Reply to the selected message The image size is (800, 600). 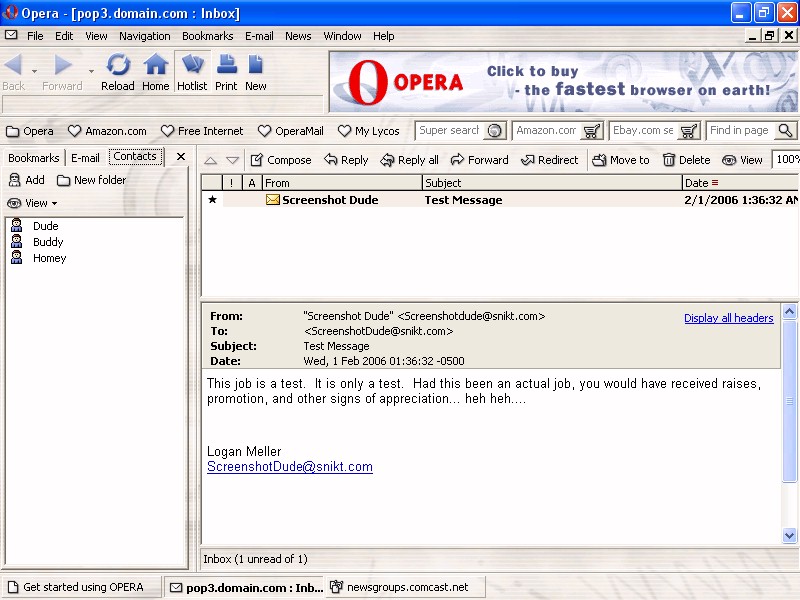coord(346,160)
